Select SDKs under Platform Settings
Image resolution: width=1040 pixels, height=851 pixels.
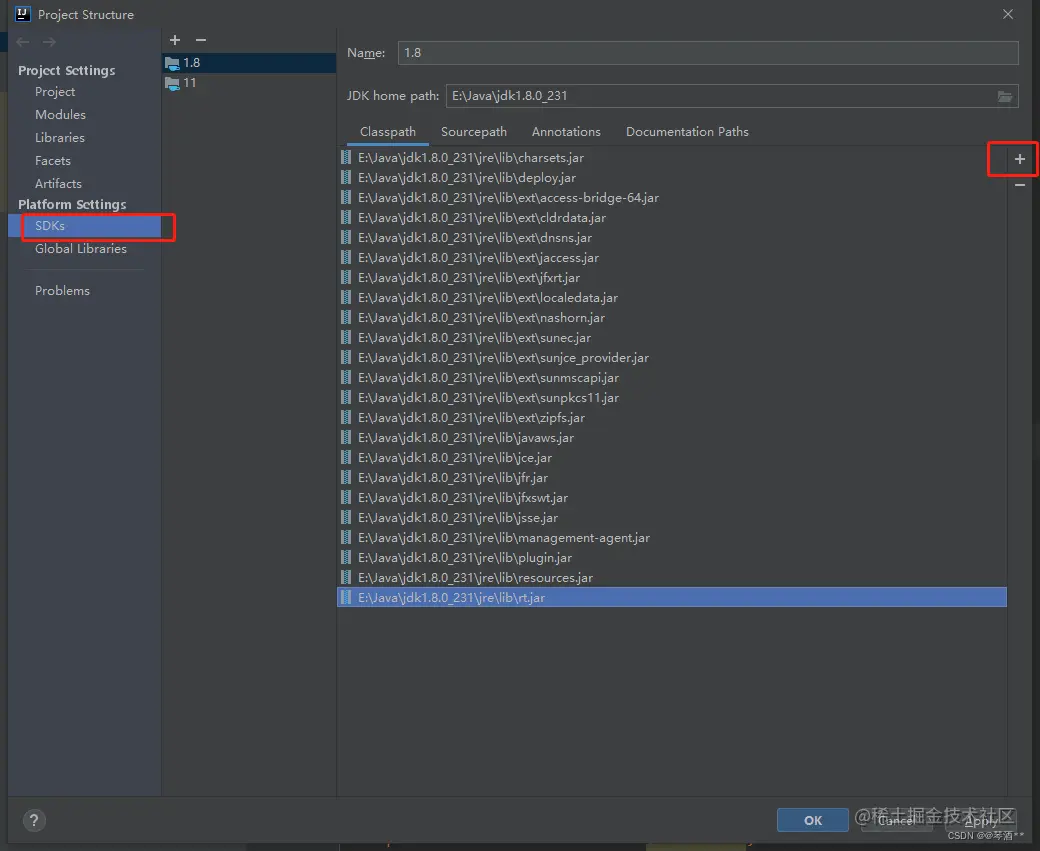(85, 226)
